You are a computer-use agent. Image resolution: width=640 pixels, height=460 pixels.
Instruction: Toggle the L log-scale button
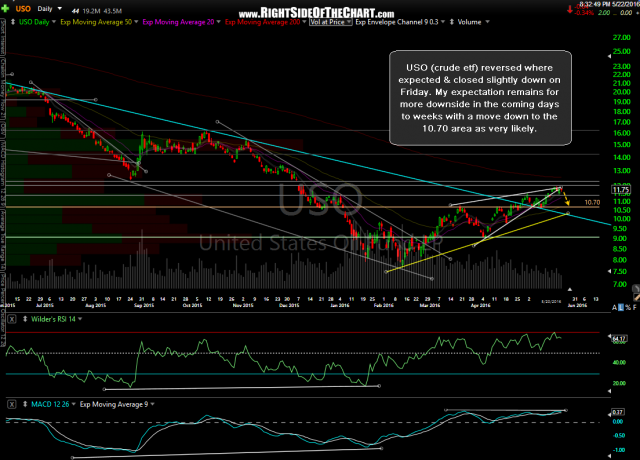pyautogui.click(x=621, y=307)
